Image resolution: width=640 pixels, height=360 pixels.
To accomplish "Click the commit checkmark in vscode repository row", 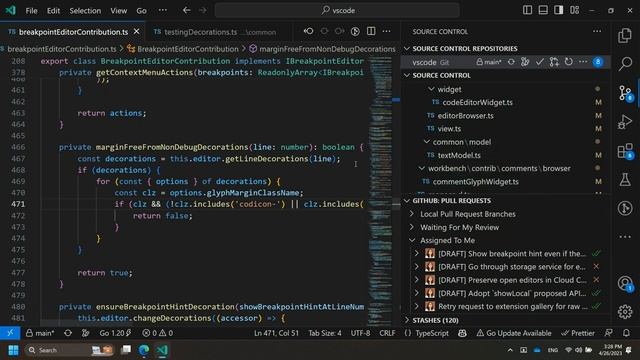I will 540,62.
